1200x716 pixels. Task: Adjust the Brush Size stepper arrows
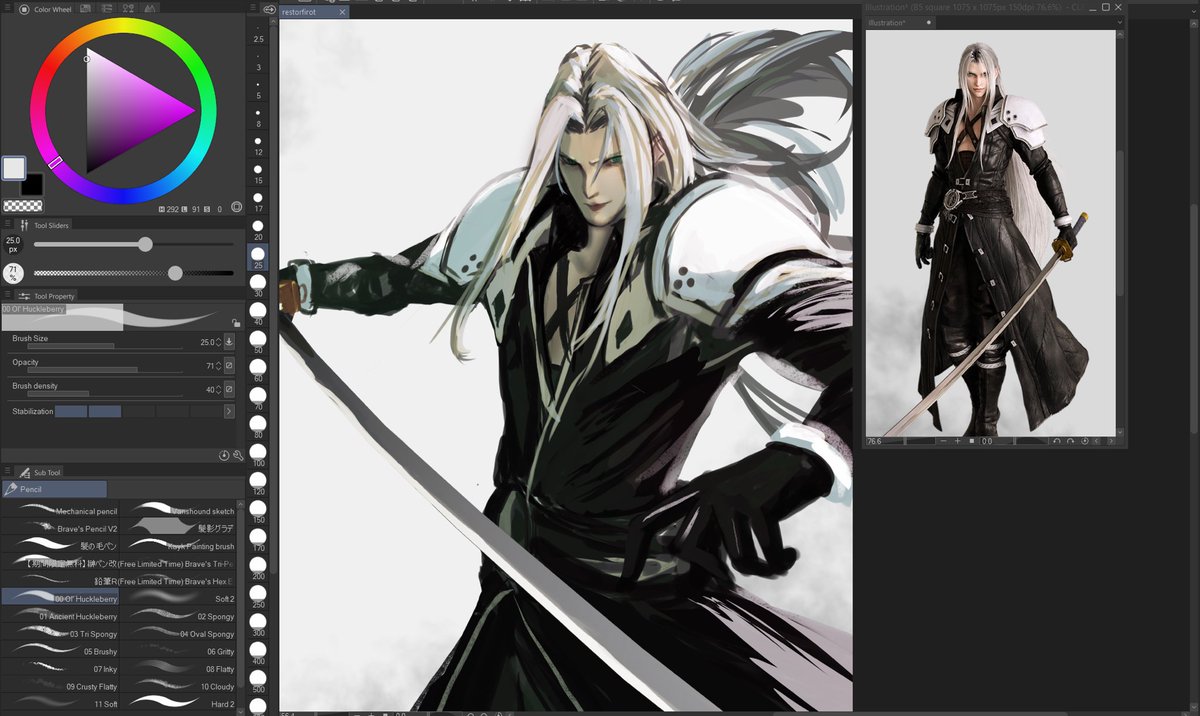coord(219,342)
